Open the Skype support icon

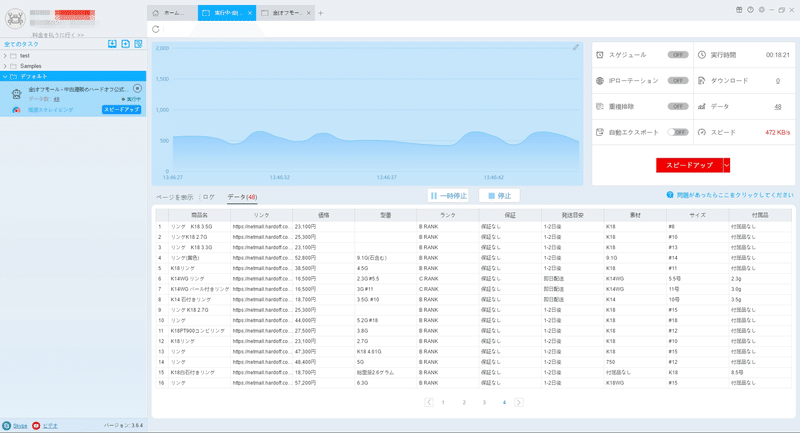coord(7,425)
